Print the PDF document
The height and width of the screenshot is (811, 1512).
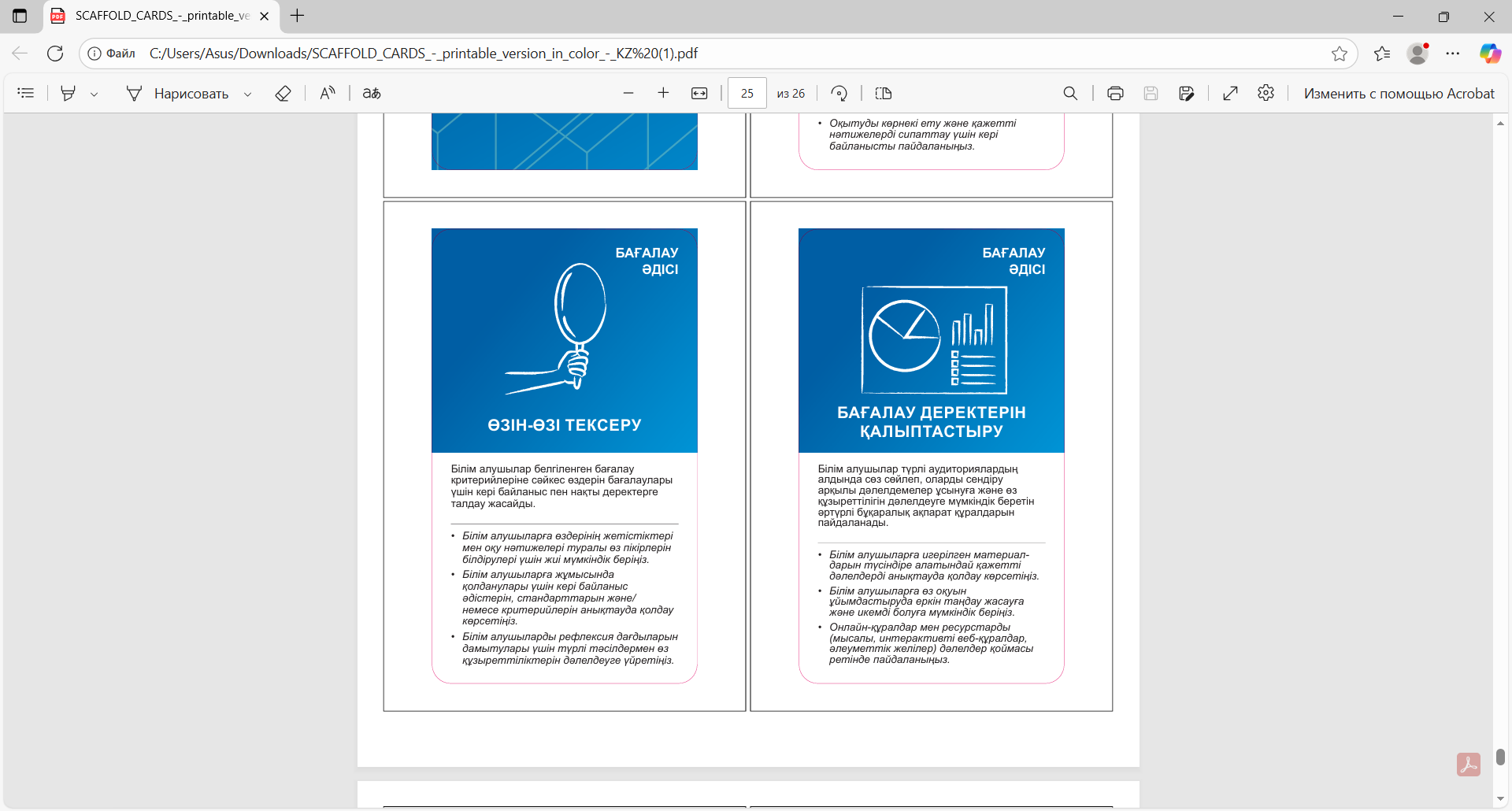pyautogui.click(x=1115, y=94)
